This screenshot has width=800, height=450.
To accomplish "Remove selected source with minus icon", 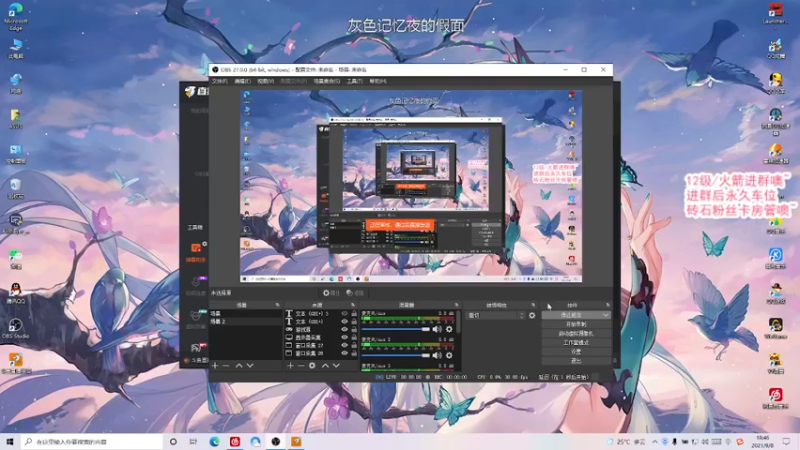I will pyautogui.click(x=301, y=366).
